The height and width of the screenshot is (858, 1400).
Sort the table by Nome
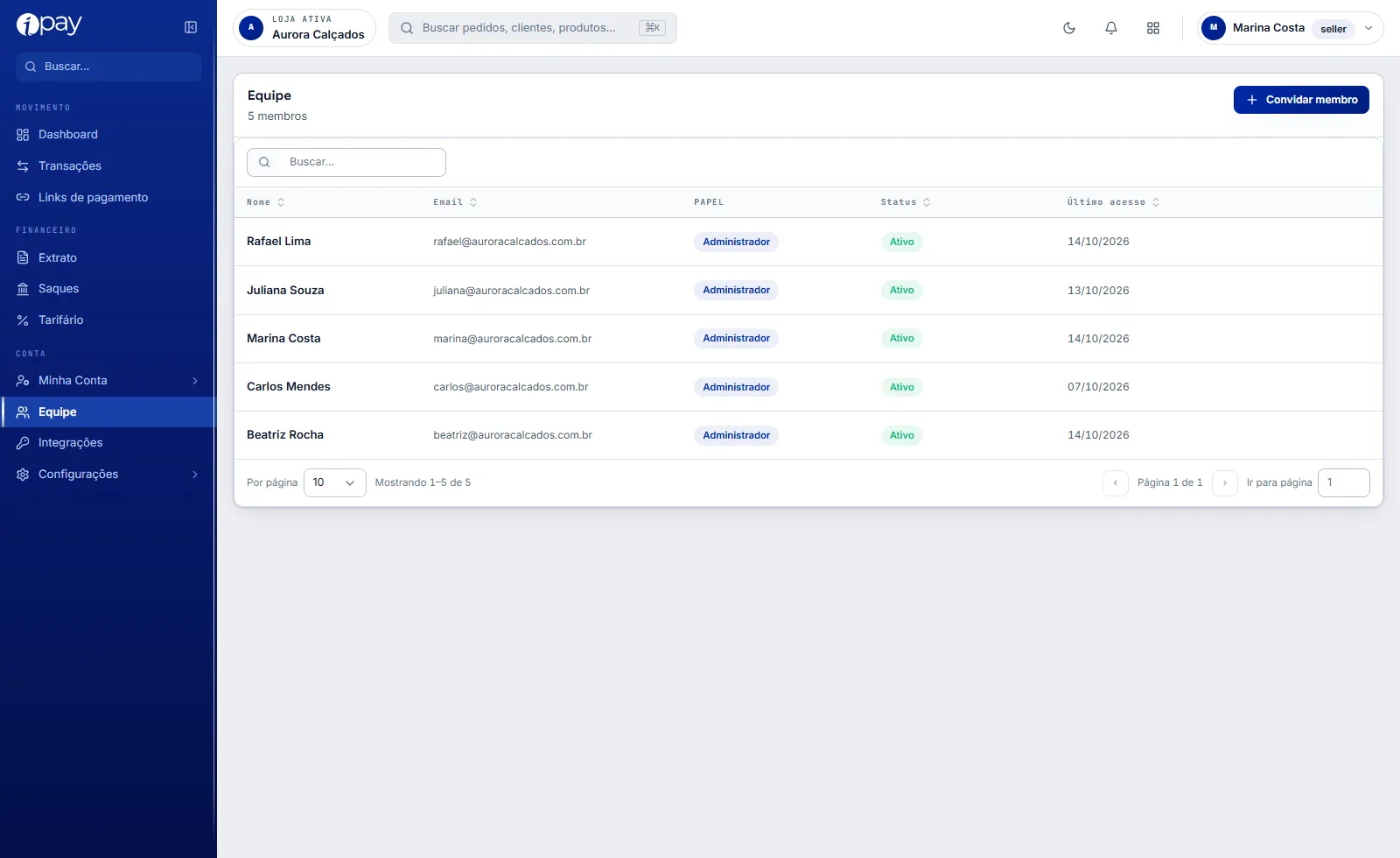click(265, 202)
